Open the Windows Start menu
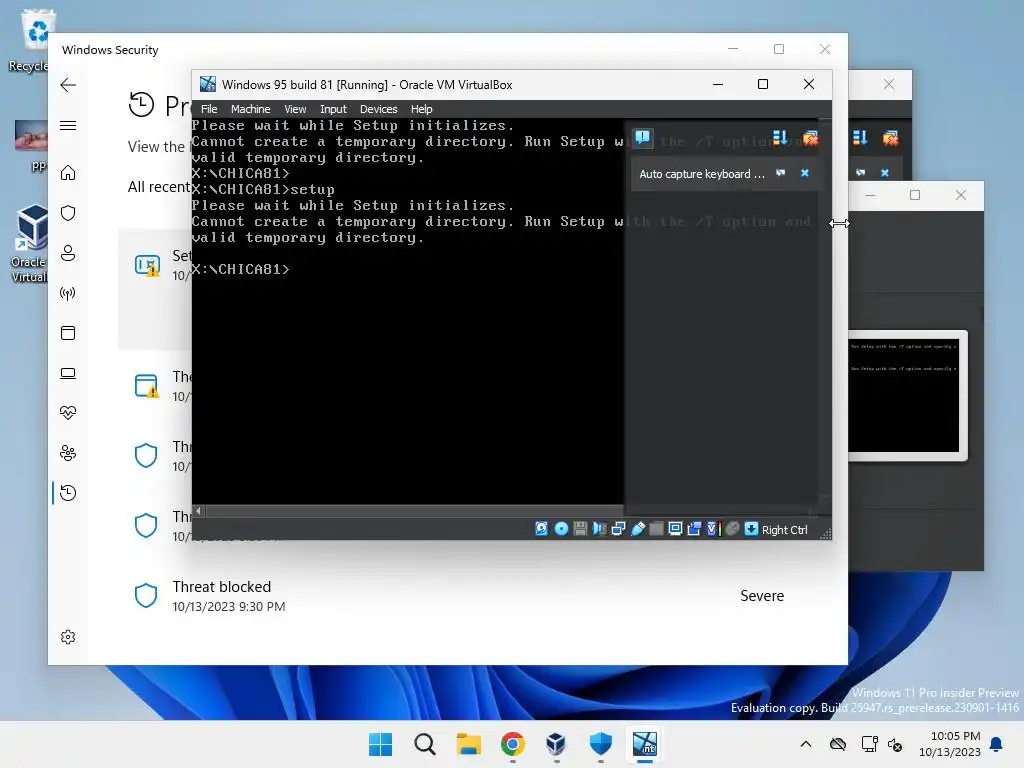This screenshot has width=1024, height=768. pos(381,744)
